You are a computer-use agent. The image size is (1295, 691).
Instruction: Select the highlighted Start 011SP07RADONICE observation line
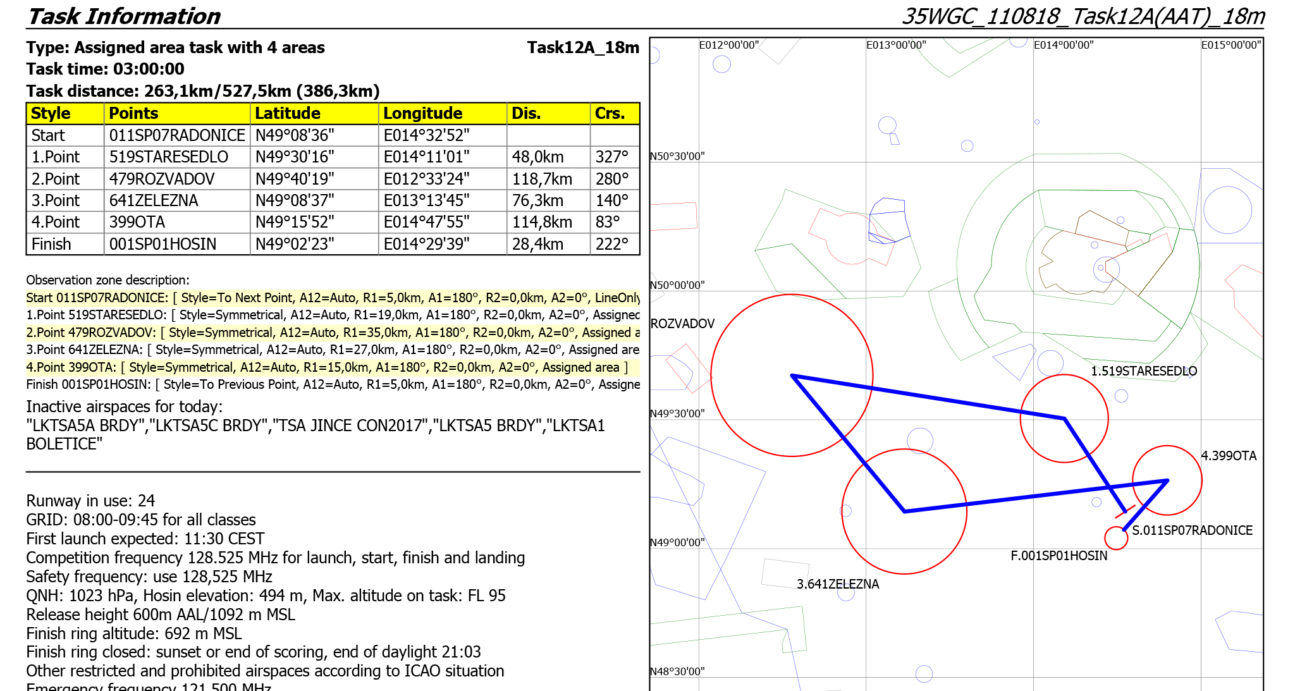[x=332, y=297]
